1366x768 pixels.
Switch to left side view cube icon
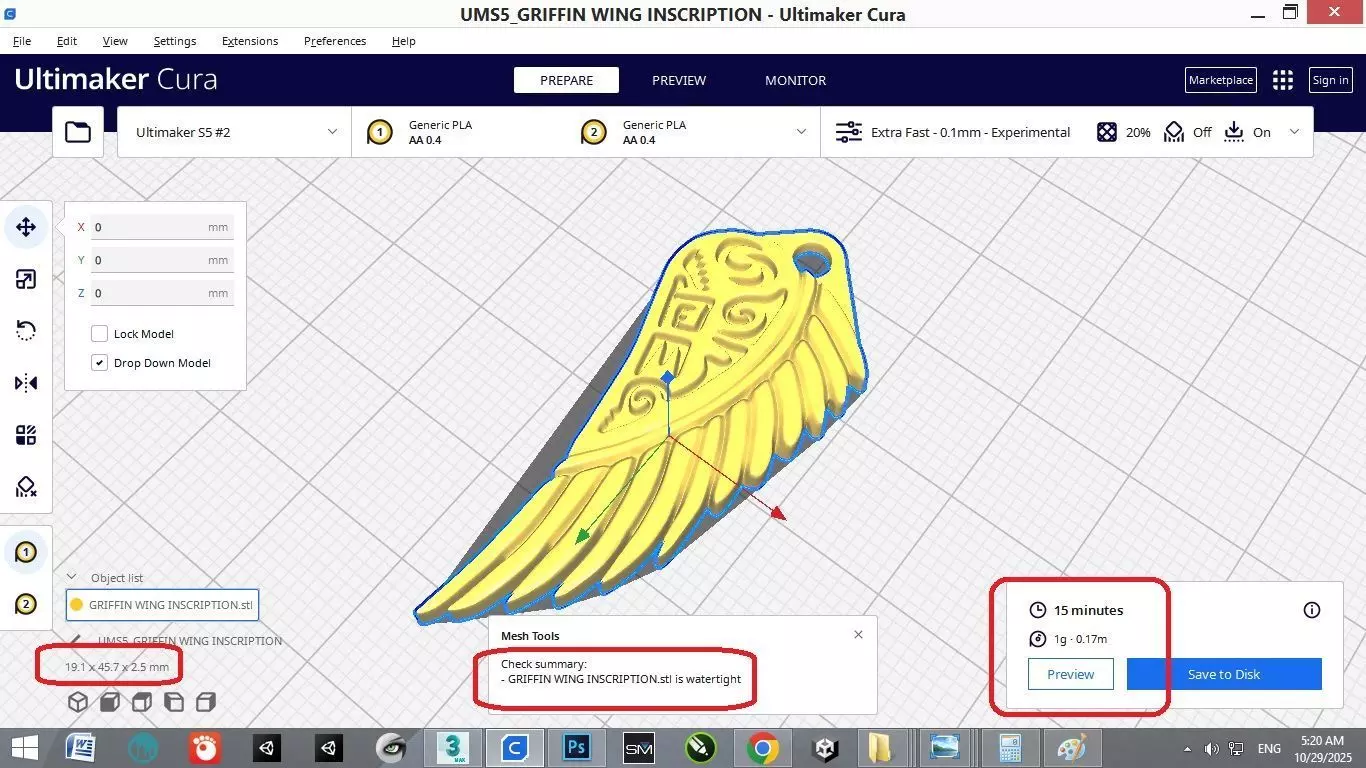174,702
